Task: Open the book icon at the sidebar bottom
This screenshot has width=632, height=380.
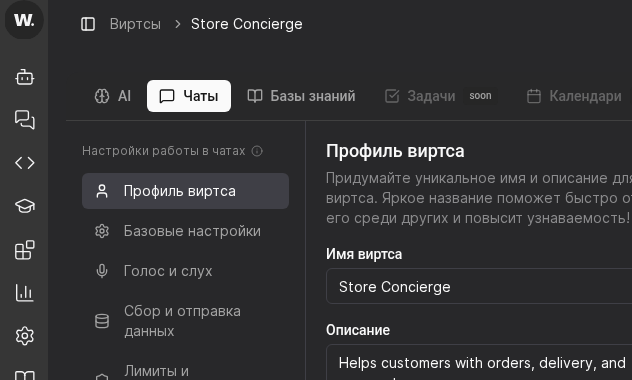Action: [25, 376]
